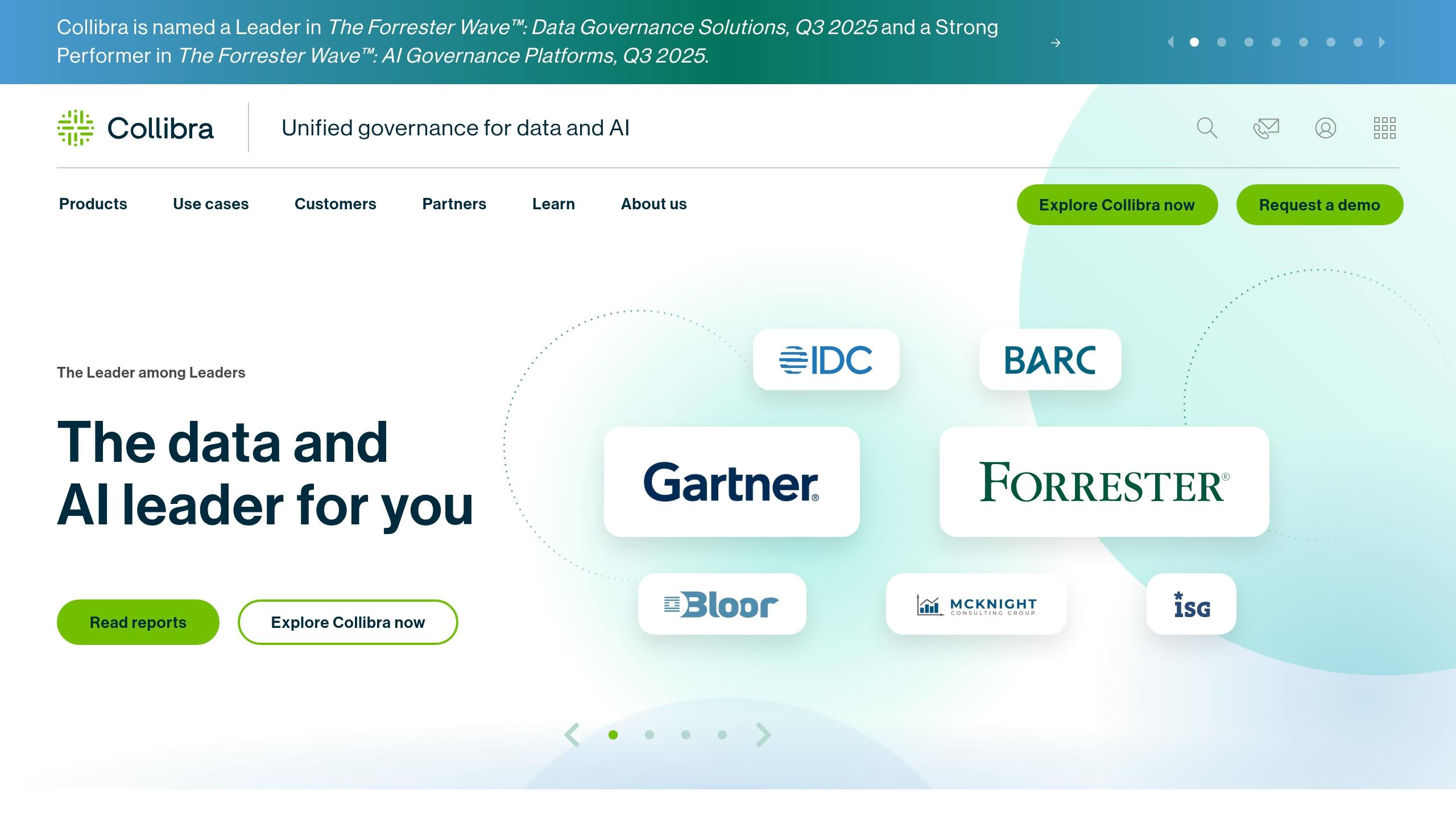Go to the next hero slide chevron

[763, 735]
